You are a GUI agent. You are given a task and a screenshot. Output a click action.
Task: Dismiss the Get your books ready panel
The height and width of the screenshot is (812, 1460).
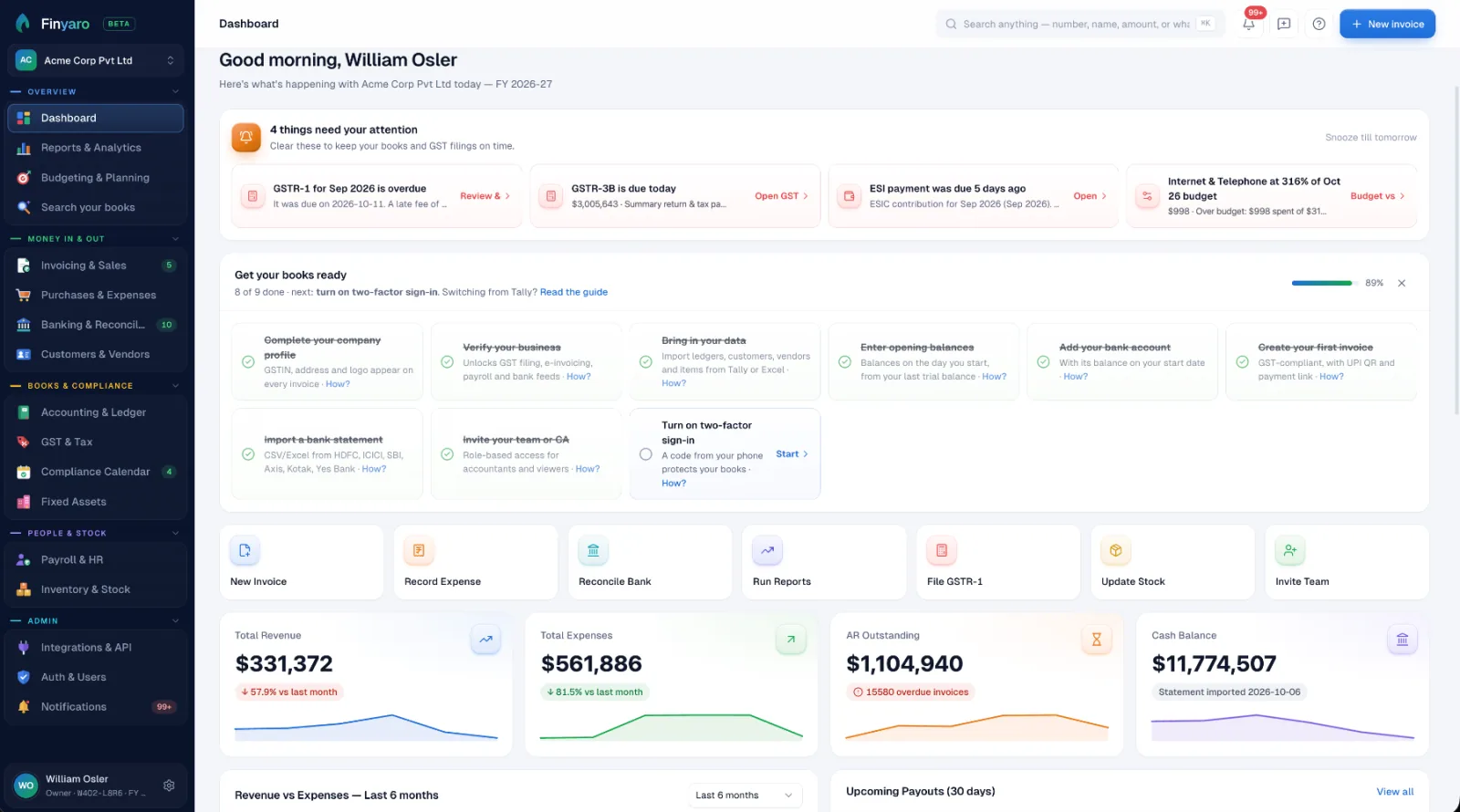point(1402,284)
